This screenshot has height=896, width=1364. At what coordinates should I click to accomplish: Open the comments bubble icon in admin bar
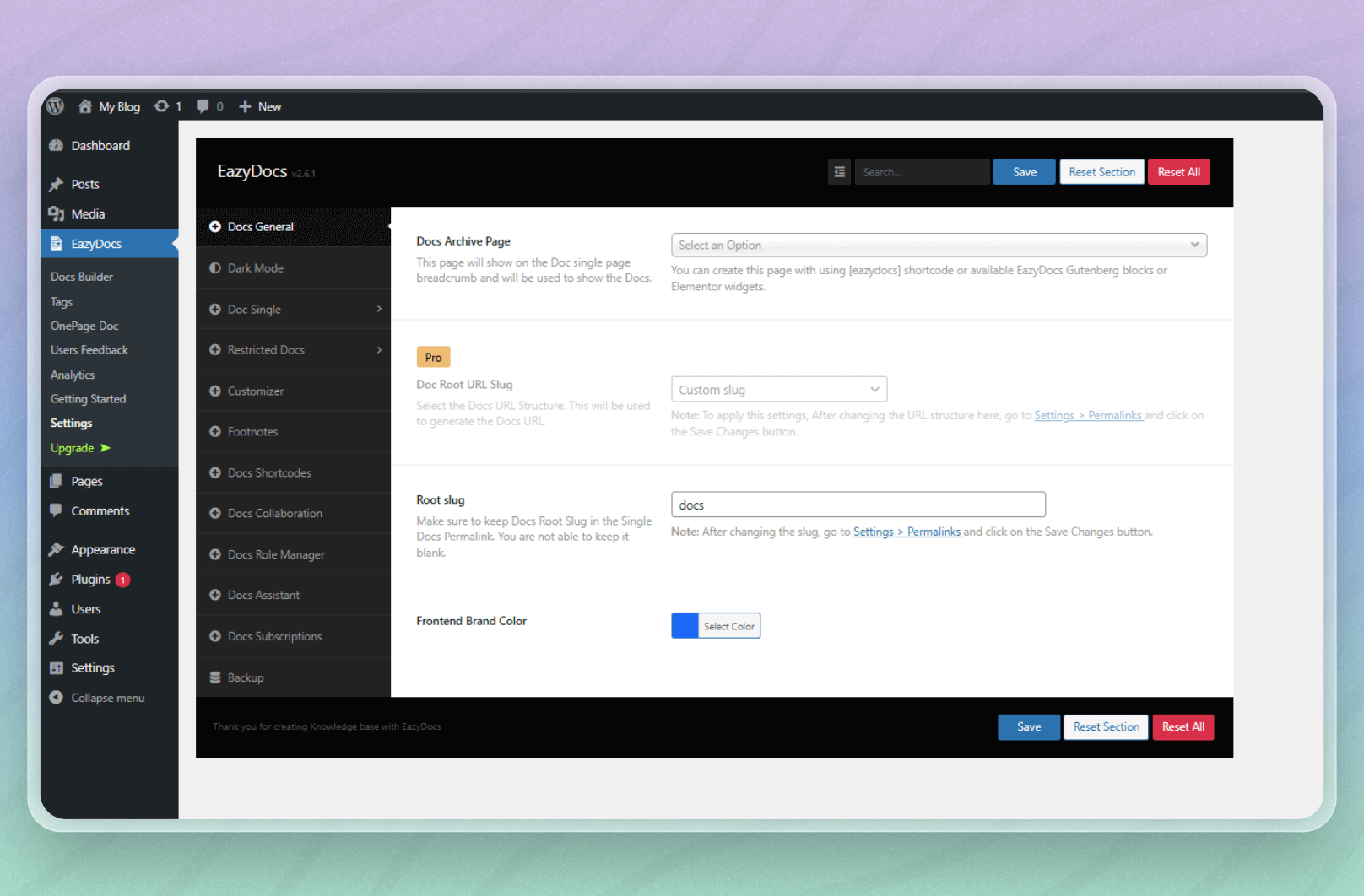[x=203, y=106]
